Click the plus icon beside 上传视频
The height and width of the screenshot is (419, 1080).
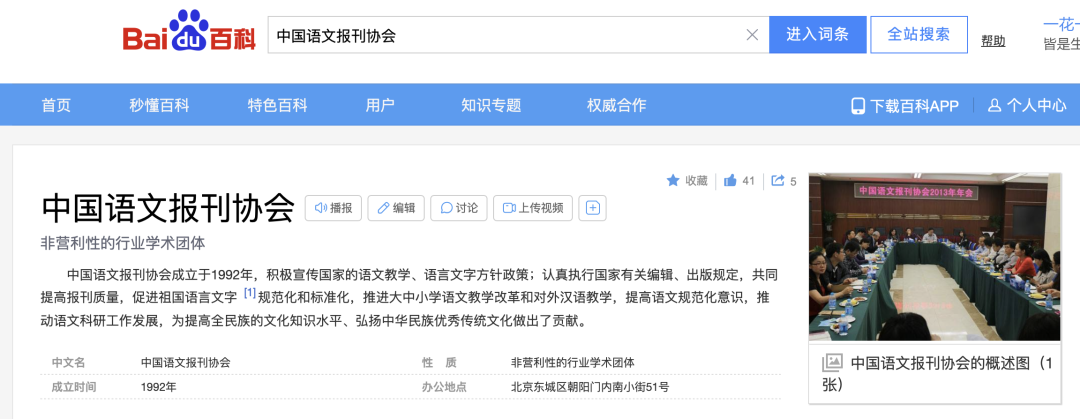coord(592,208)
